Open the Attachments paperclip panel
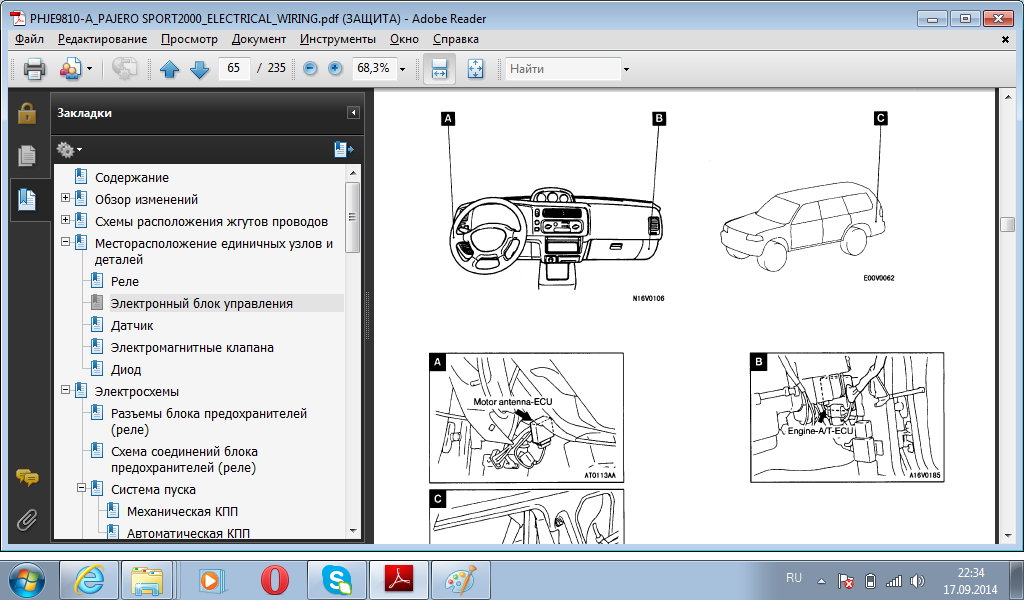The image size is (1024, 600). coord(27,519)
